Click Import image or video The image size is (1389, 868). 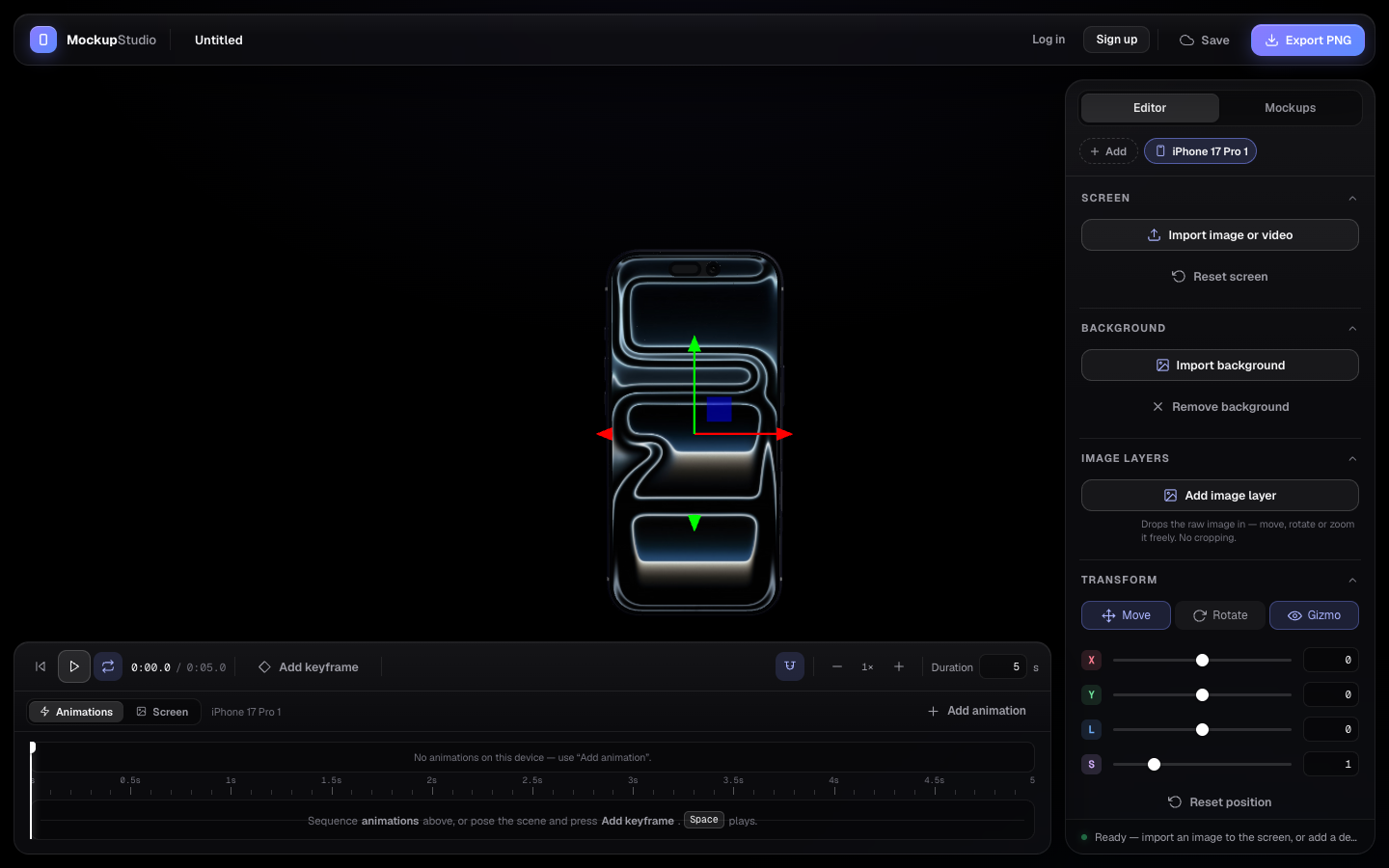coord(1220,235)
